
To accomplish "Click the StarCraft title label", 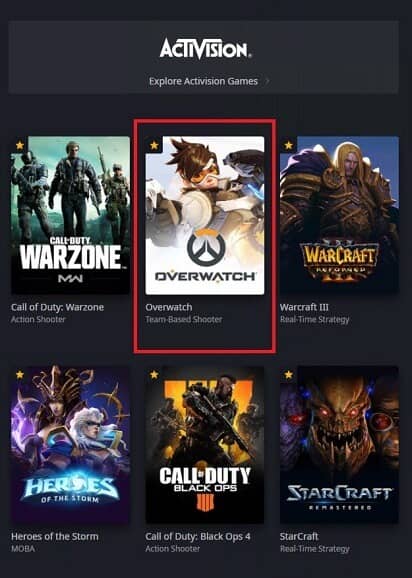I will (x=299, y=536).
